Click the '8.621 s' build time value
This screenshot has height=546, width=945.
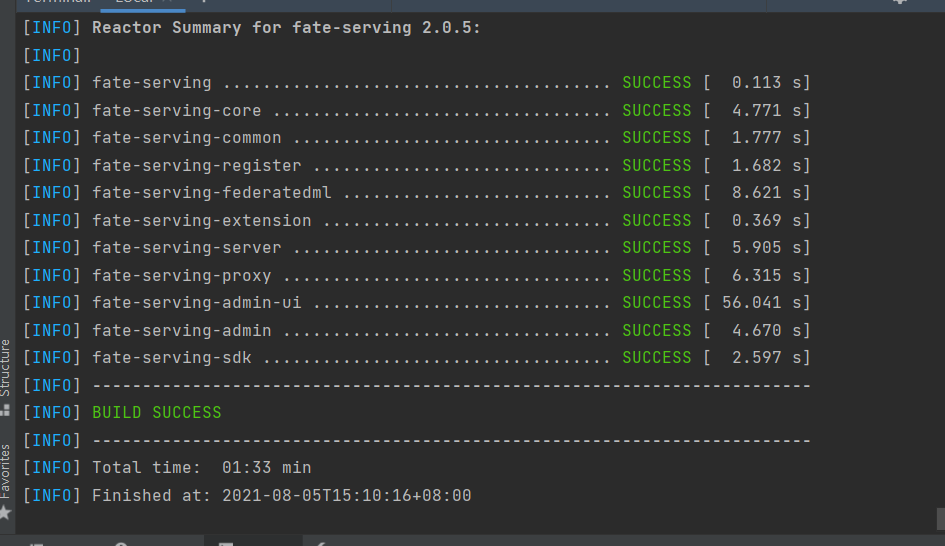click(x=767, y=193)
